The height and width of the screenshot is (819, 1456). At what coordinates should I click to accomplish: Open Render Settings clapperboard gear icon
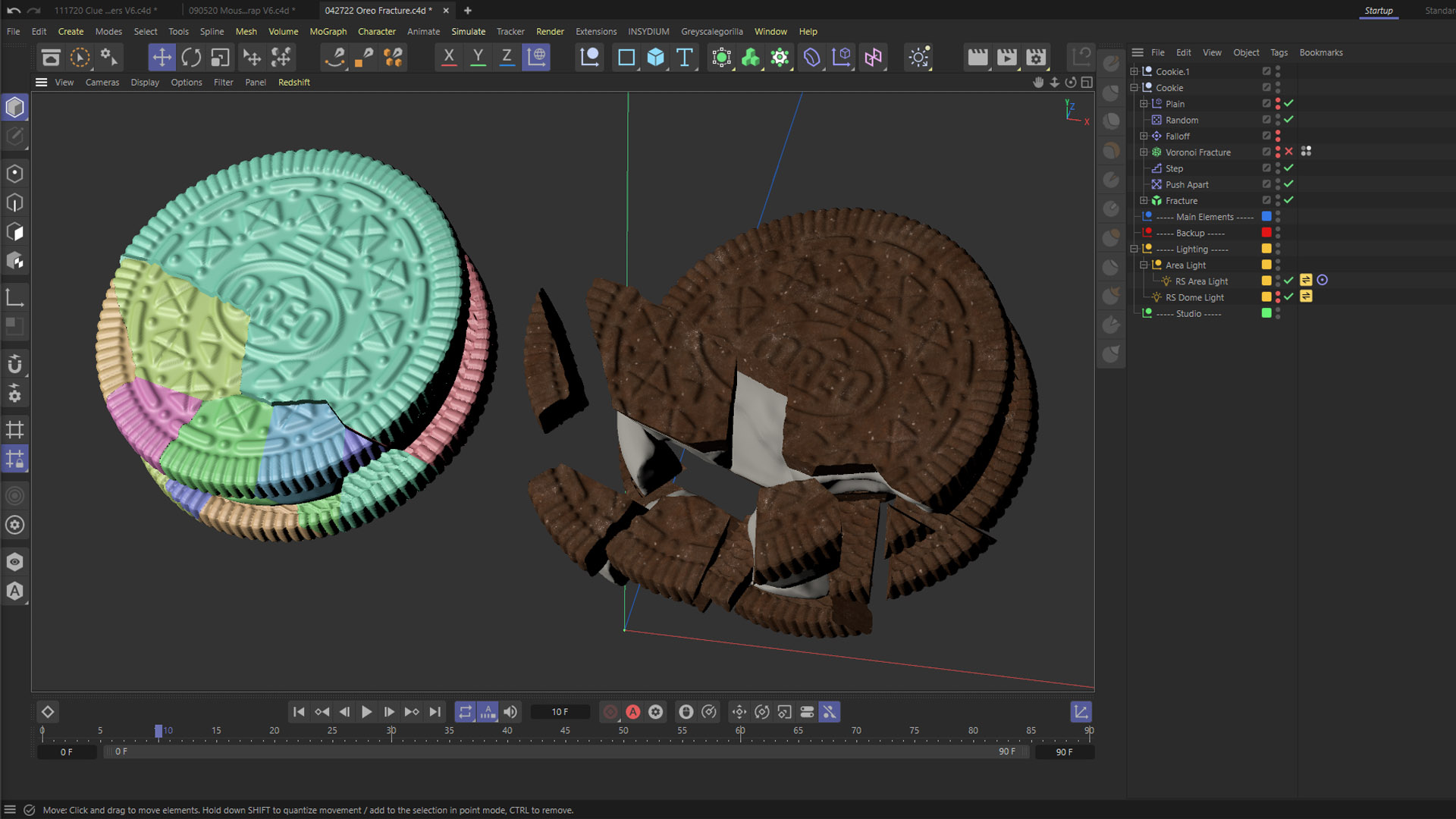1036,58
